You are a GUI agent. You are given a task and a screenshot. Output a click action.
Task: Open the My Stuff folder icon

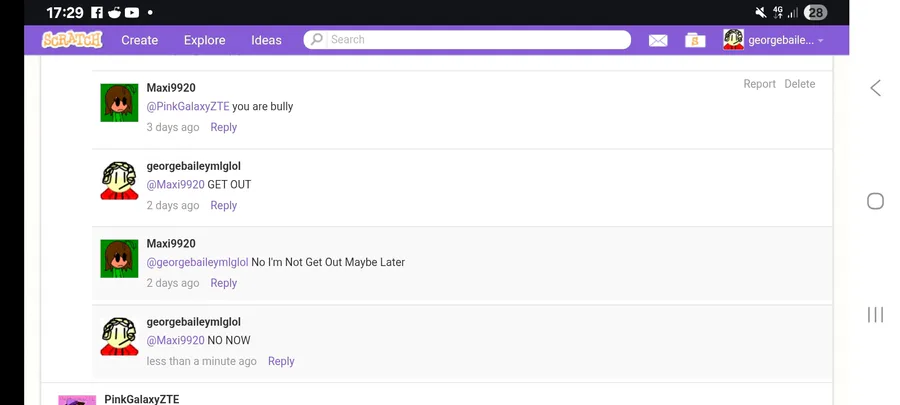(695, 40)
